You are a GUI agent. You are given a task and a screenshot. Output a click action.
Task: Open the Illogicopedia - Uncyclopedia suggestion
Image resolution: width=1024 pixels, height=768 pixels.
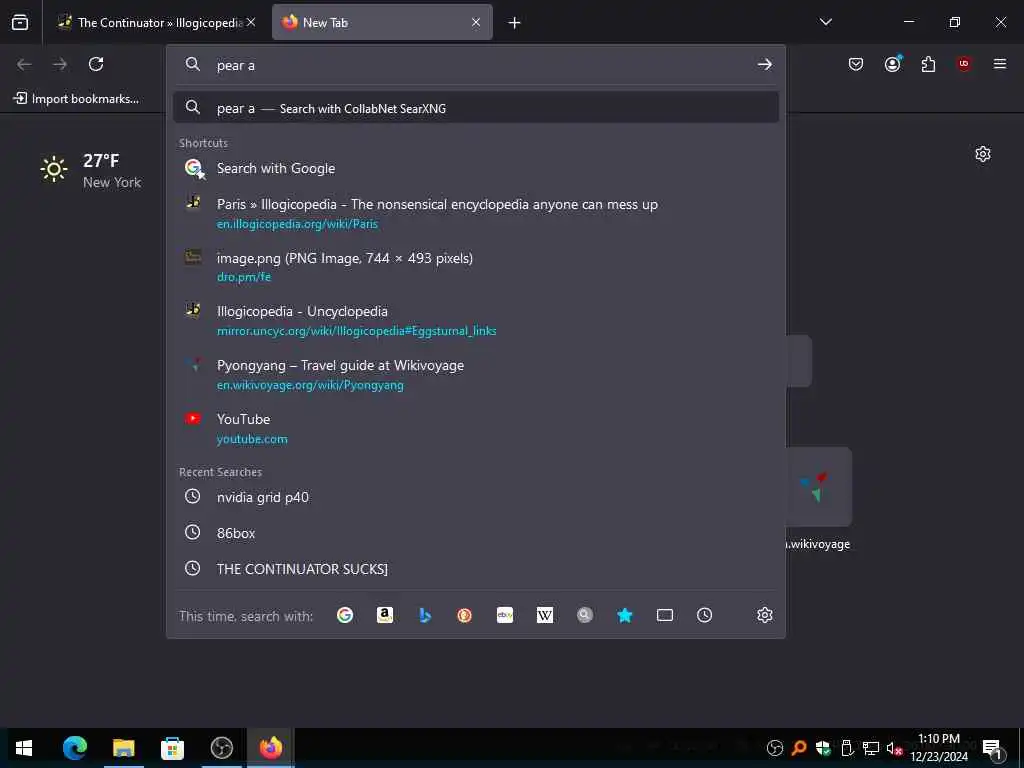(x=476, y=321)
